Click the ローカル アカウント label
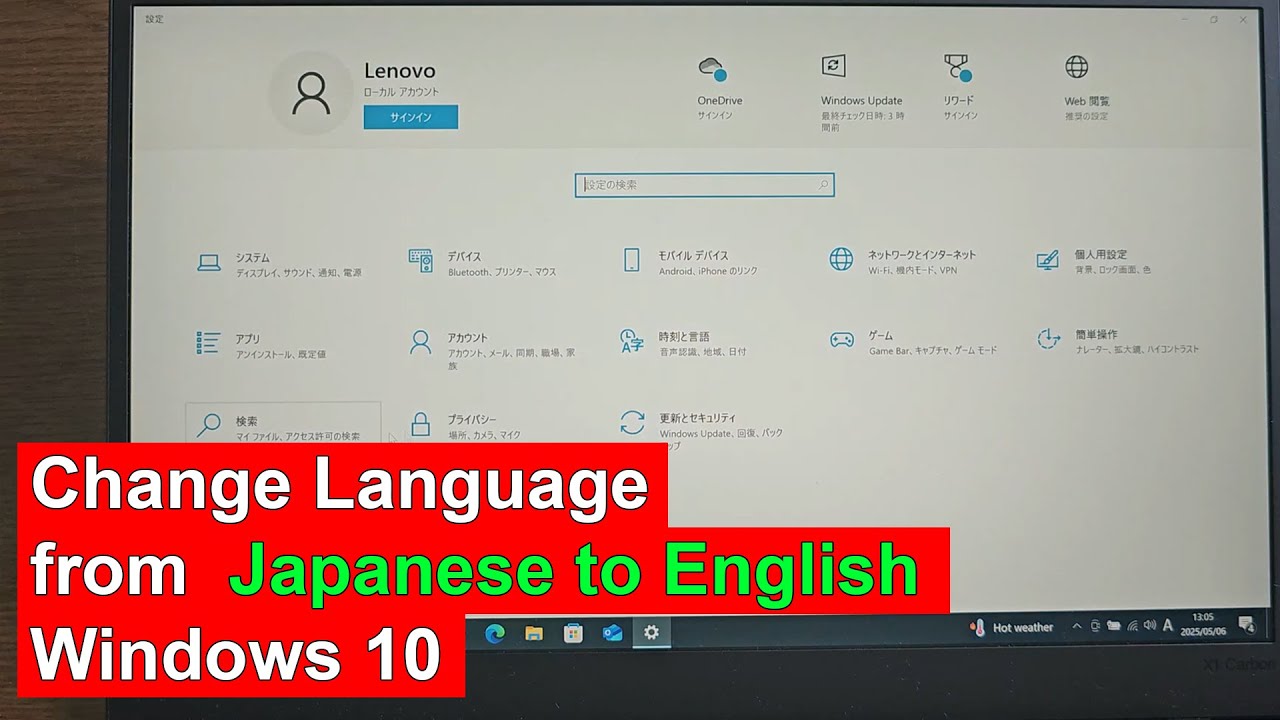Viewport: 1280px width, 720px height. (x=401, y=92)
